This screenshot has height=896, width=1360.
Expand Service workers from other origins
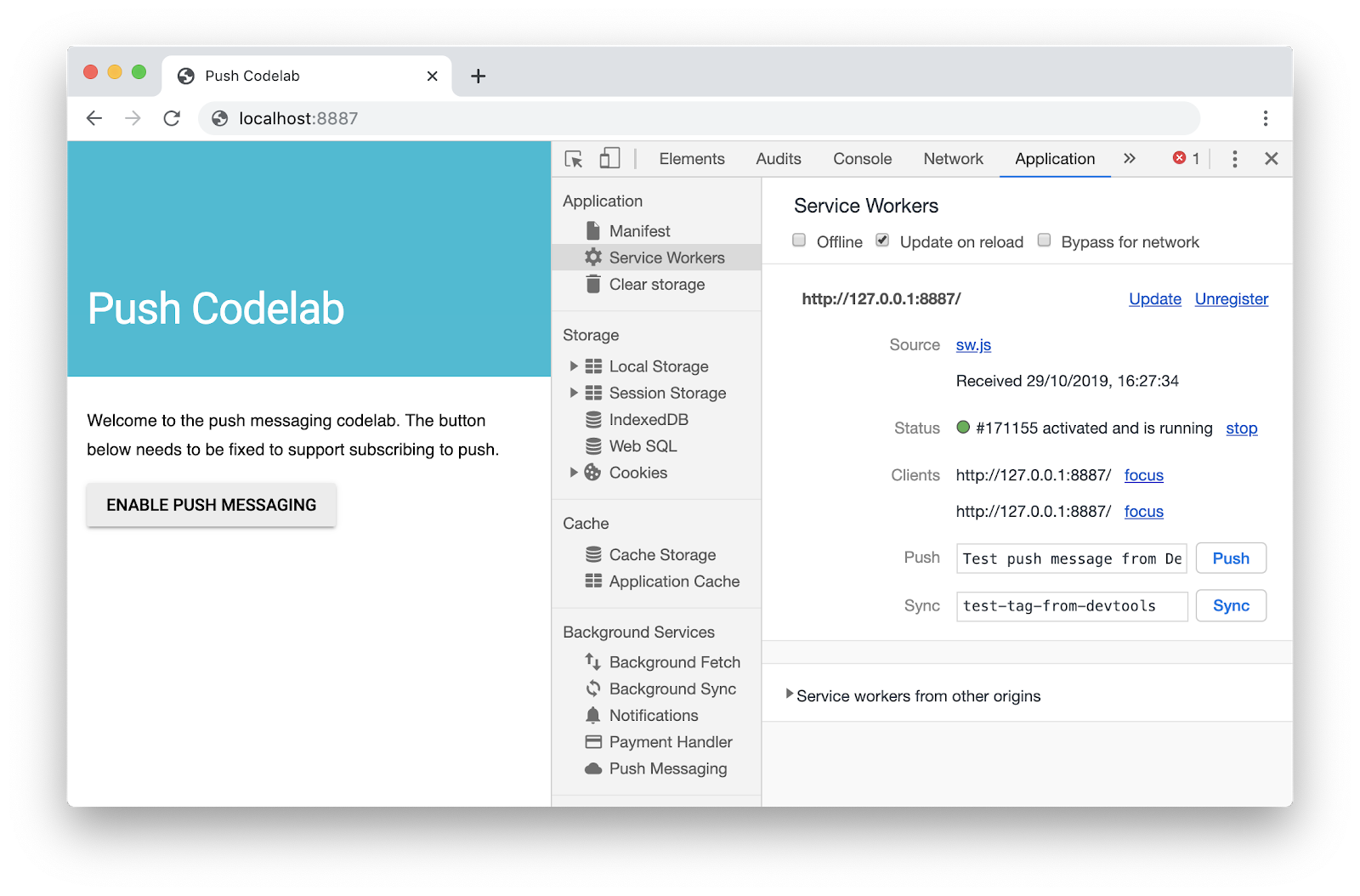[x=790, y=695]
